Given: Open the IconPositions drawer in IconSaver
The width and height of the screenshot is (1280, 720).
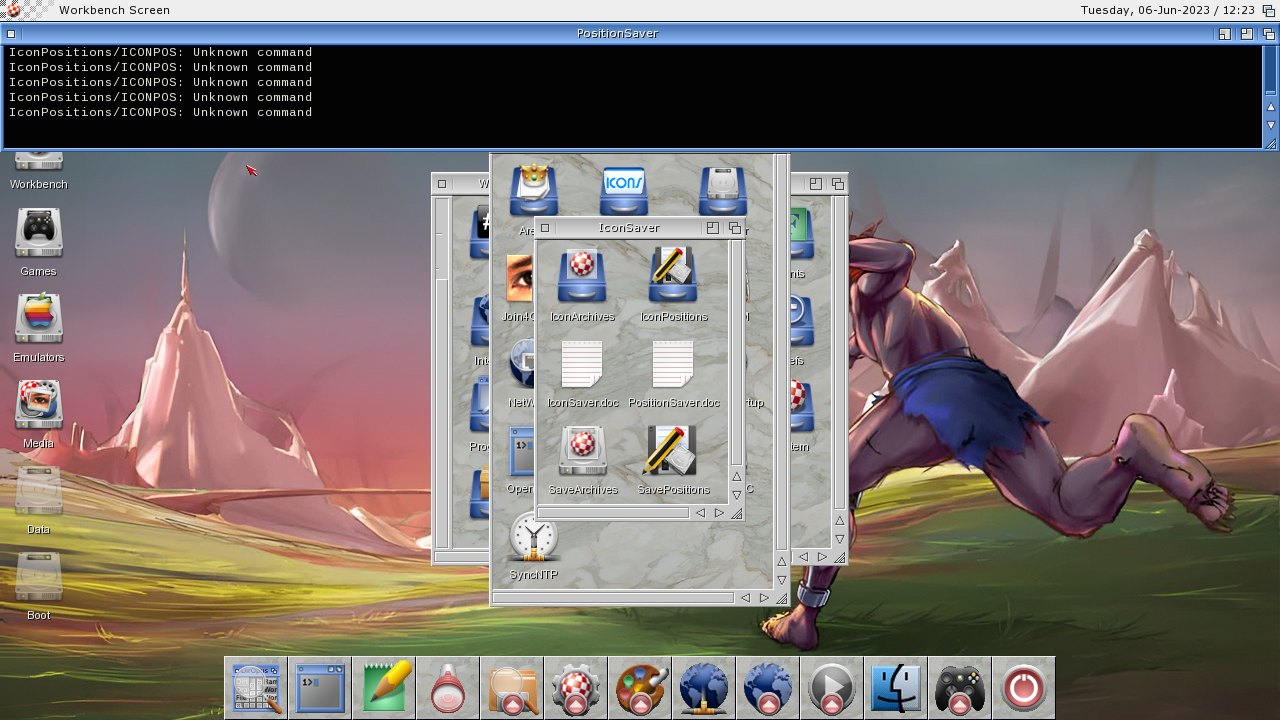Looking at the screenshot, I should 673,276.
